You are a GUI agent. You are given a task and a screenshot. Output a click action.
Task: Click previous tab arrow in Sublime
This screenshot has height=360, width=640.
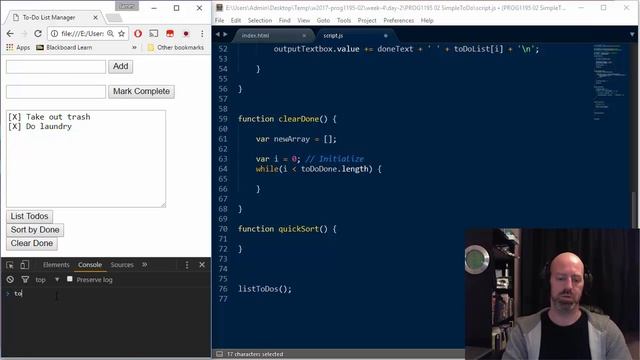[218, 34]
